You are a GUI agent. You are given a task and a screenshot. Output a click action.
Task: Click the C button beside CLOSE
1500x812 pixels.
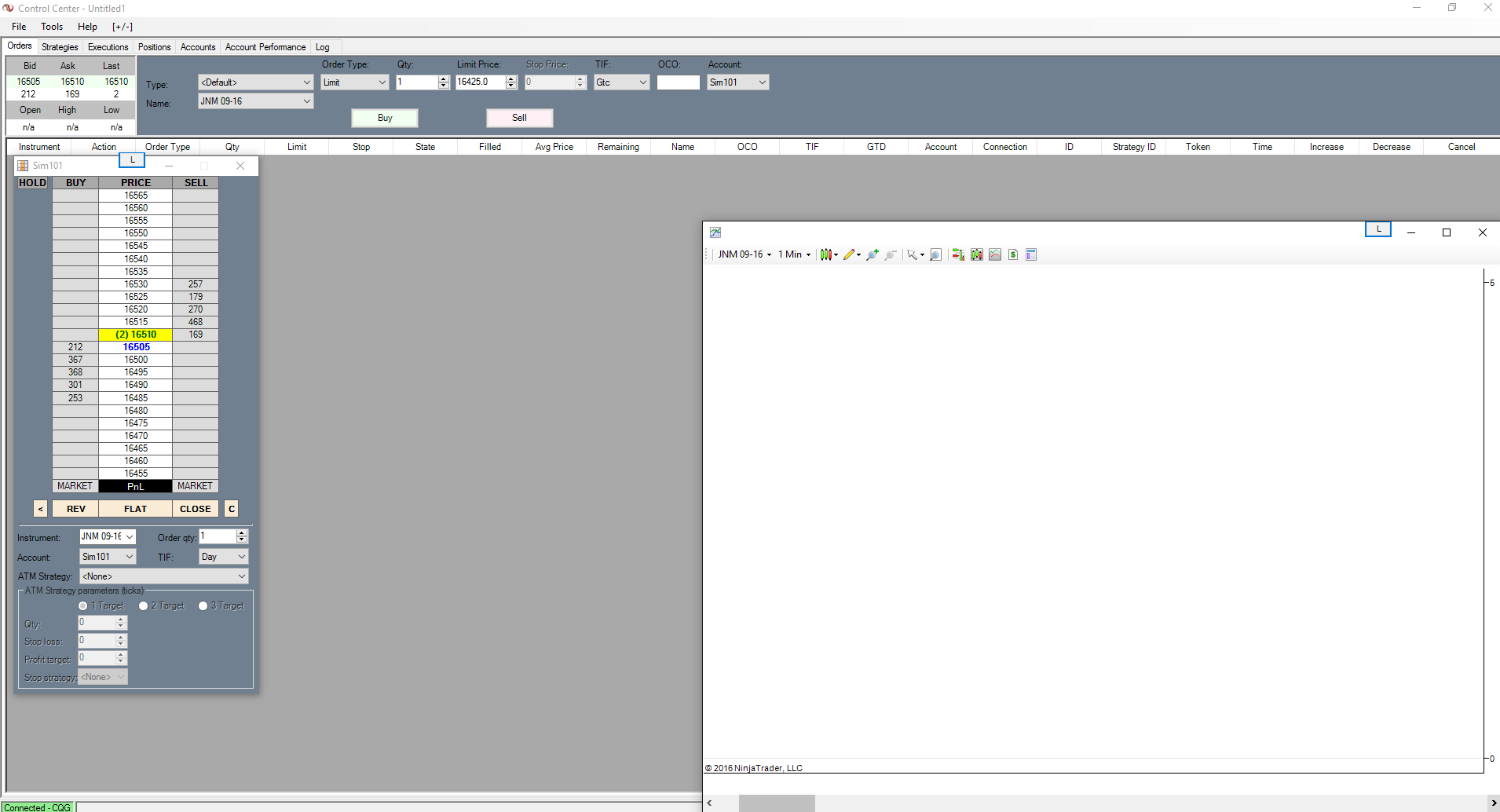pyautogui.click(x=232, y=509)
